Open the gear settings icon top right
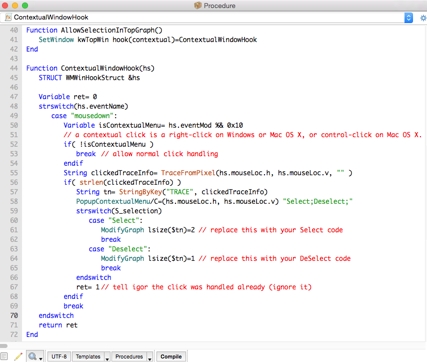The image size is (427, 362). click(423, 18)
